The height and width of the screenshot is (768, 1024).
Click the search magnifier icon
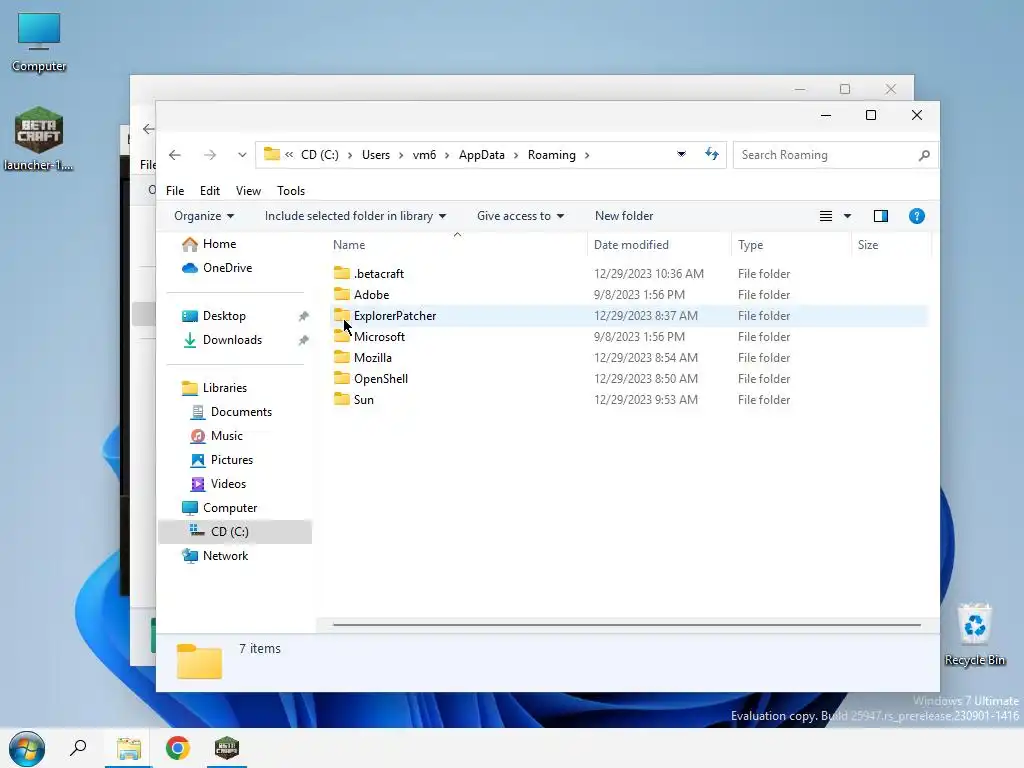[x=923, y=155]
